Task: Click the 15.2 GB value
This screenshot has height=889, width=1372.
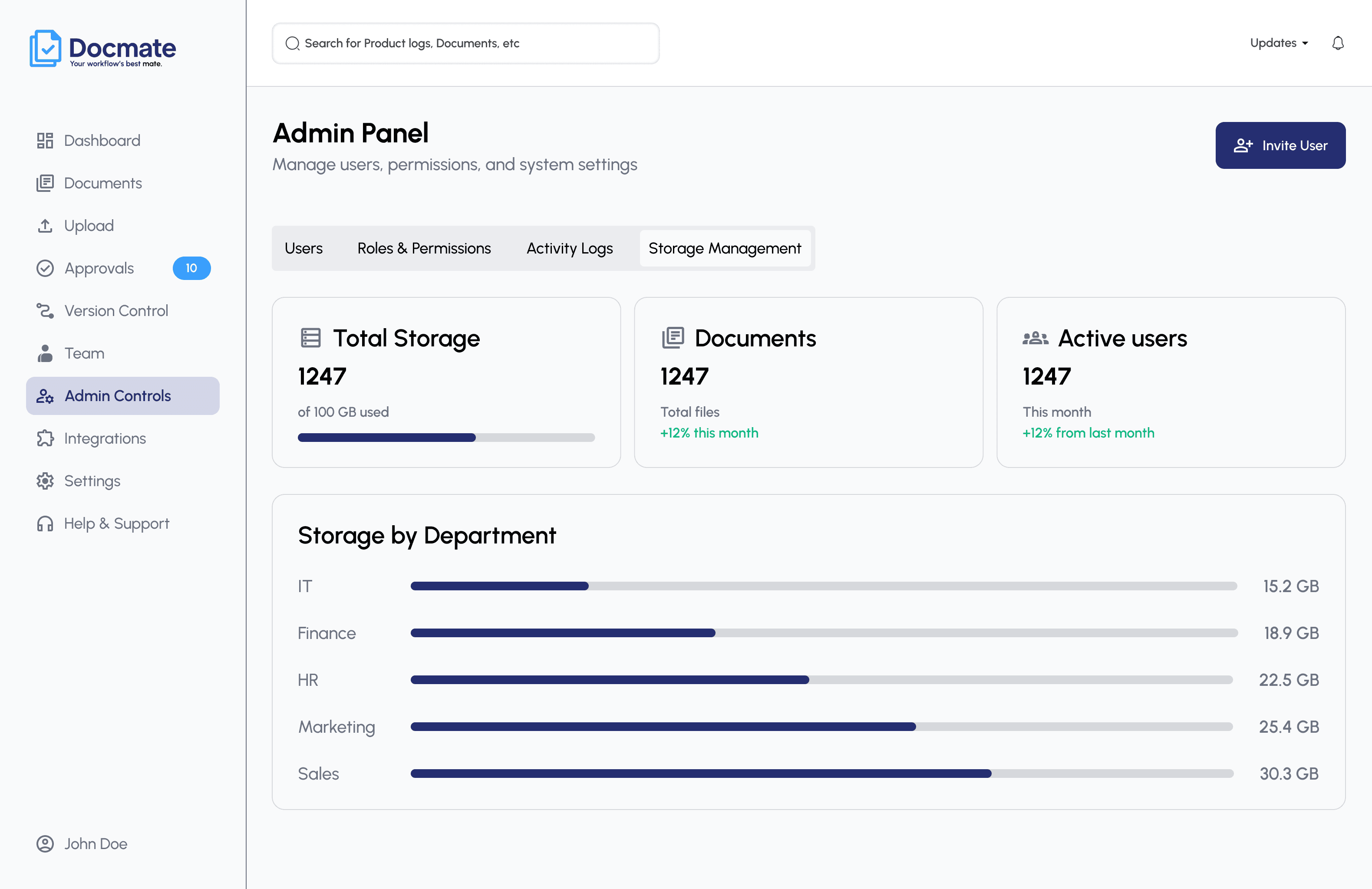Action: click(1291, 586)
